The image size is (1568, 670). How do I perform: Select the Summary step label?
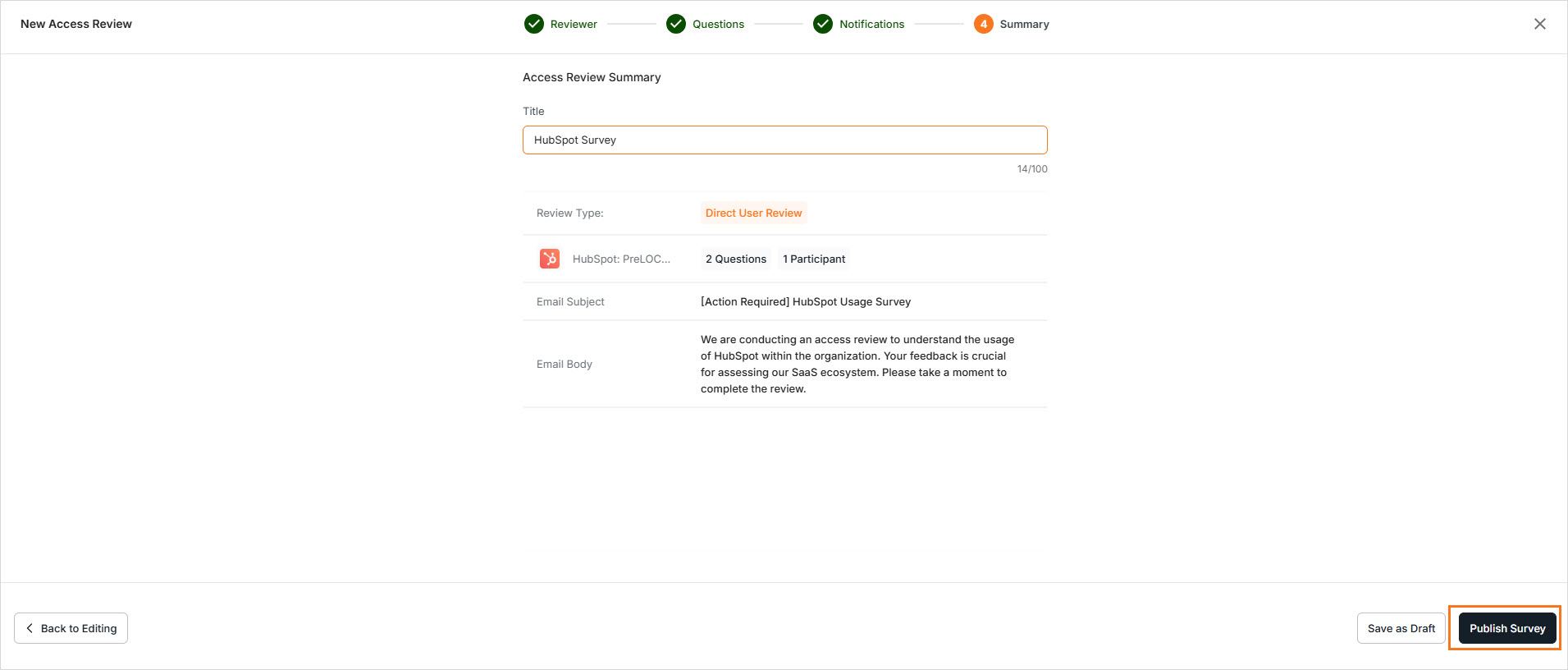pyautogui.click(x=1024, y=24)
